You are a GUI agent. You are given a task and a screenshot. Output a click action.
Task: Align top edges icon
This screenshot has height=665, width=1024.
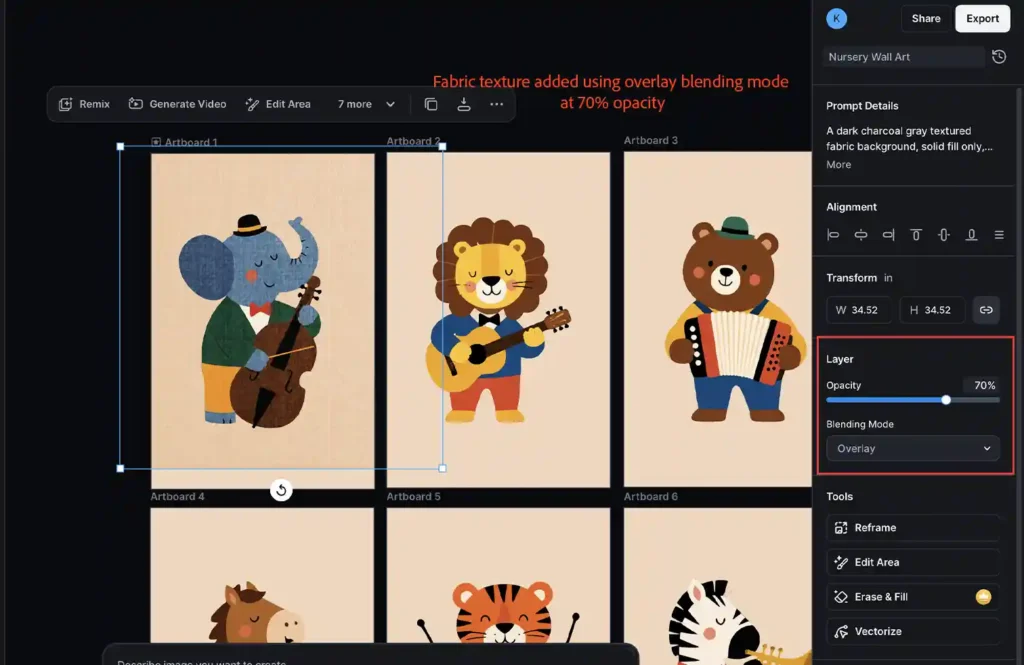tap(916, 235)
